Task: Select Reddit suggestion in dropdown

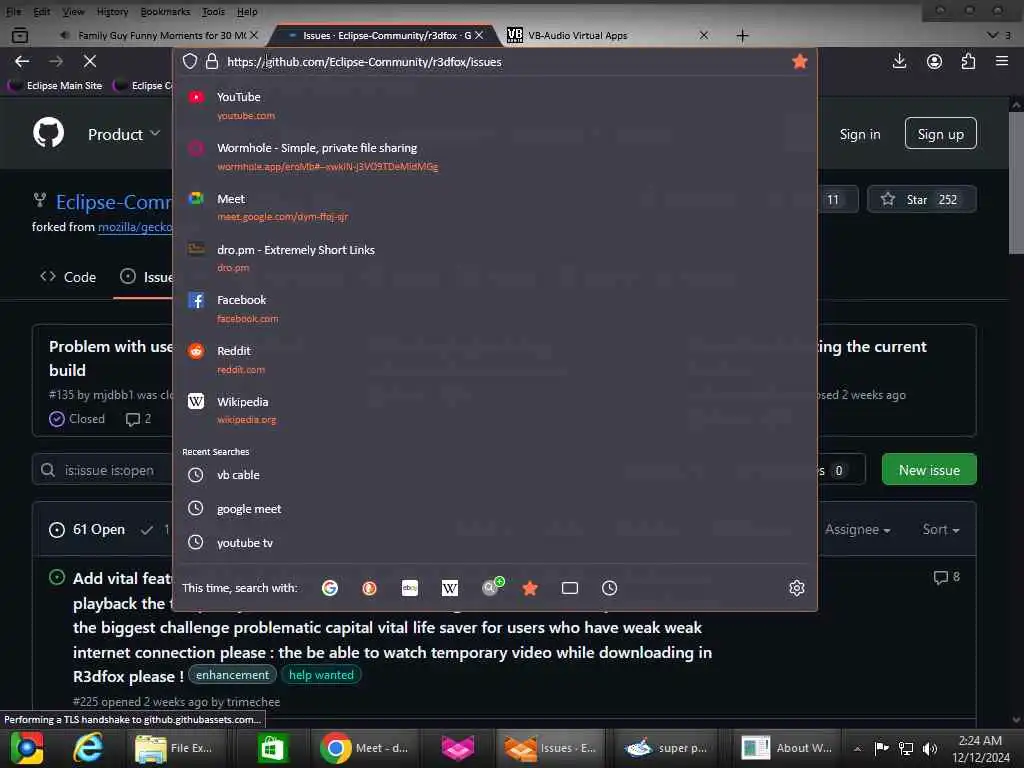Action: click(x=495, y=359)
